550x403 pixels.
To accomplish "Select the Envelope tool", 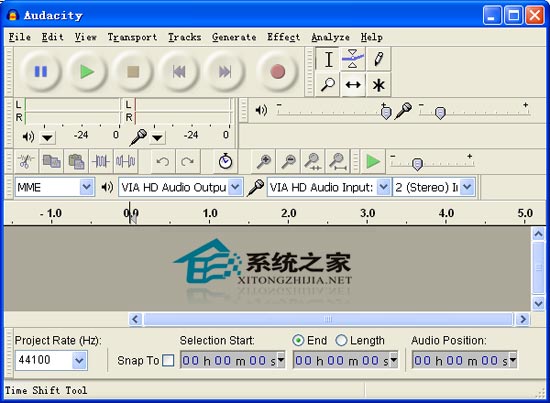I will point(353,59).
